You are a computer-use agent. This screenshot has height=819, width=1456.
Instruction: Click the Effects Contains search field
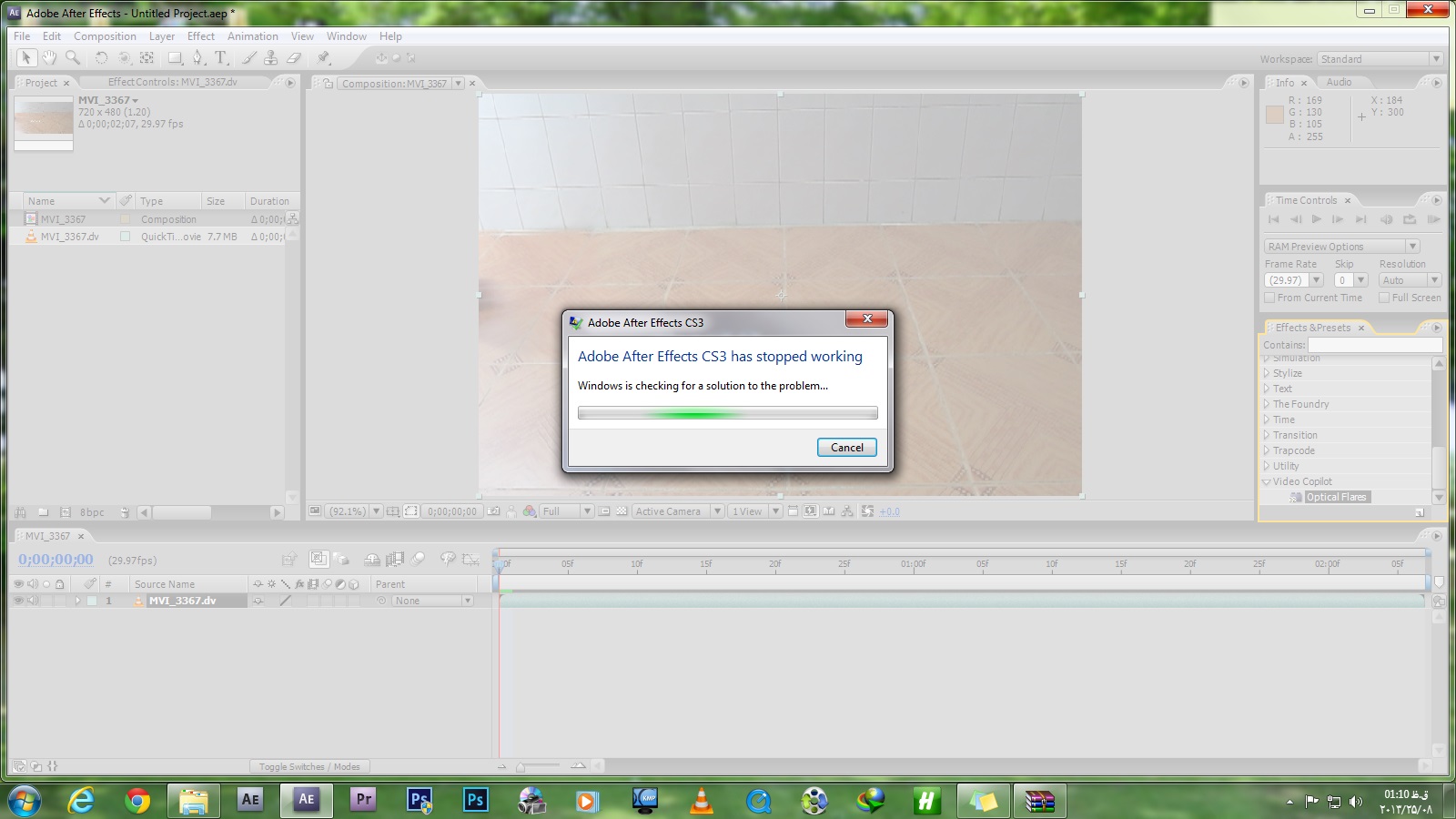[1375, 345]
